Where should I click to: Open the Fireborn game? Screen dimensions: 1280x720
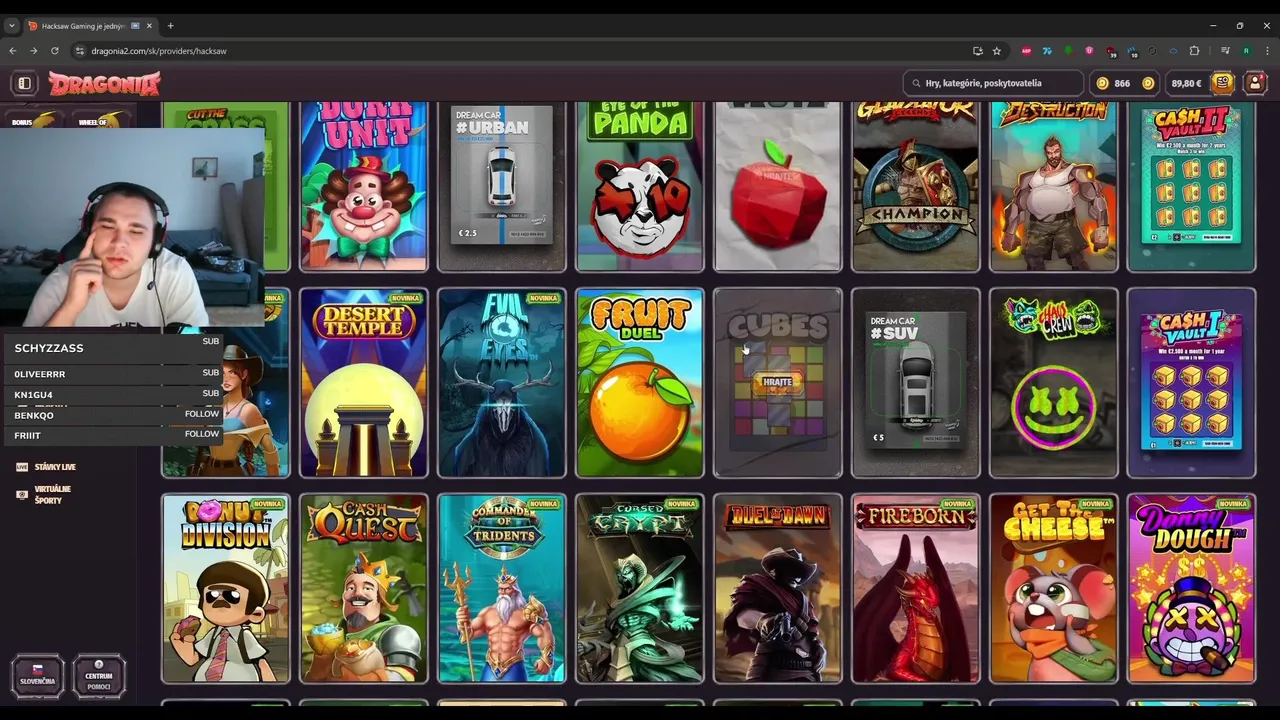point(916,589)
